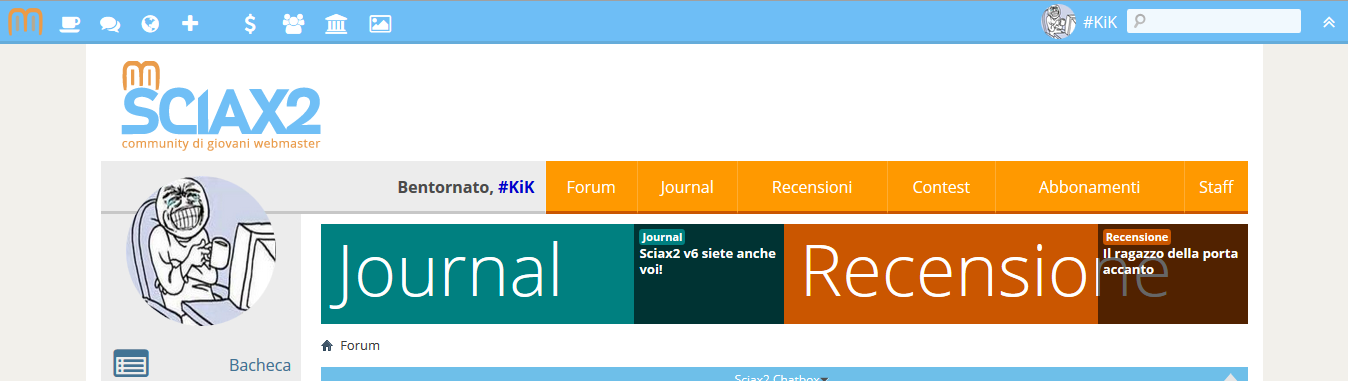Collapse the Chatbox panel with up arrow
This screenshot has width=1348, height=381.
pyautogui.click(x=1231, y=377)
